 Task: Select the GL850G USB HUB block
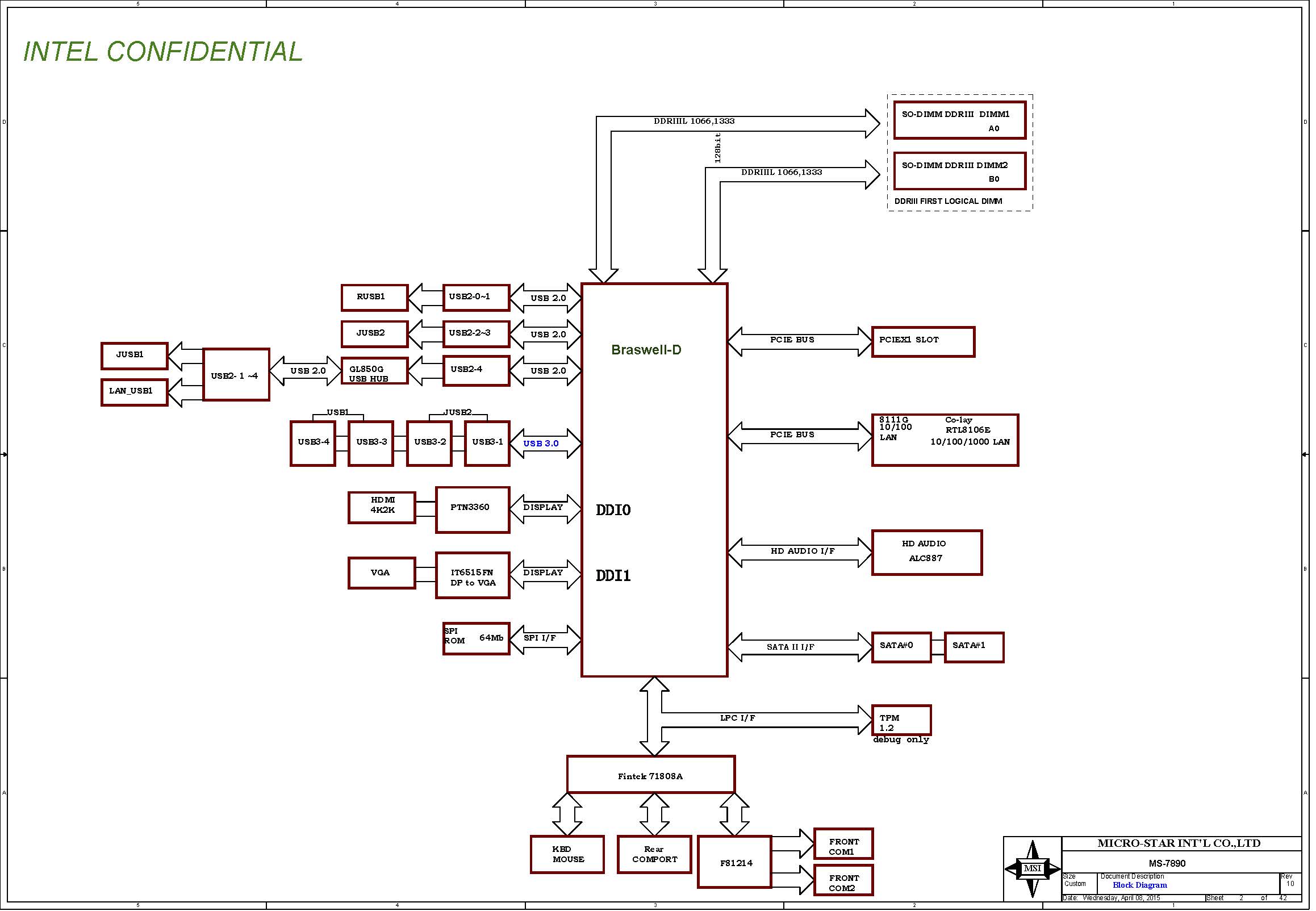click(374, 371)
